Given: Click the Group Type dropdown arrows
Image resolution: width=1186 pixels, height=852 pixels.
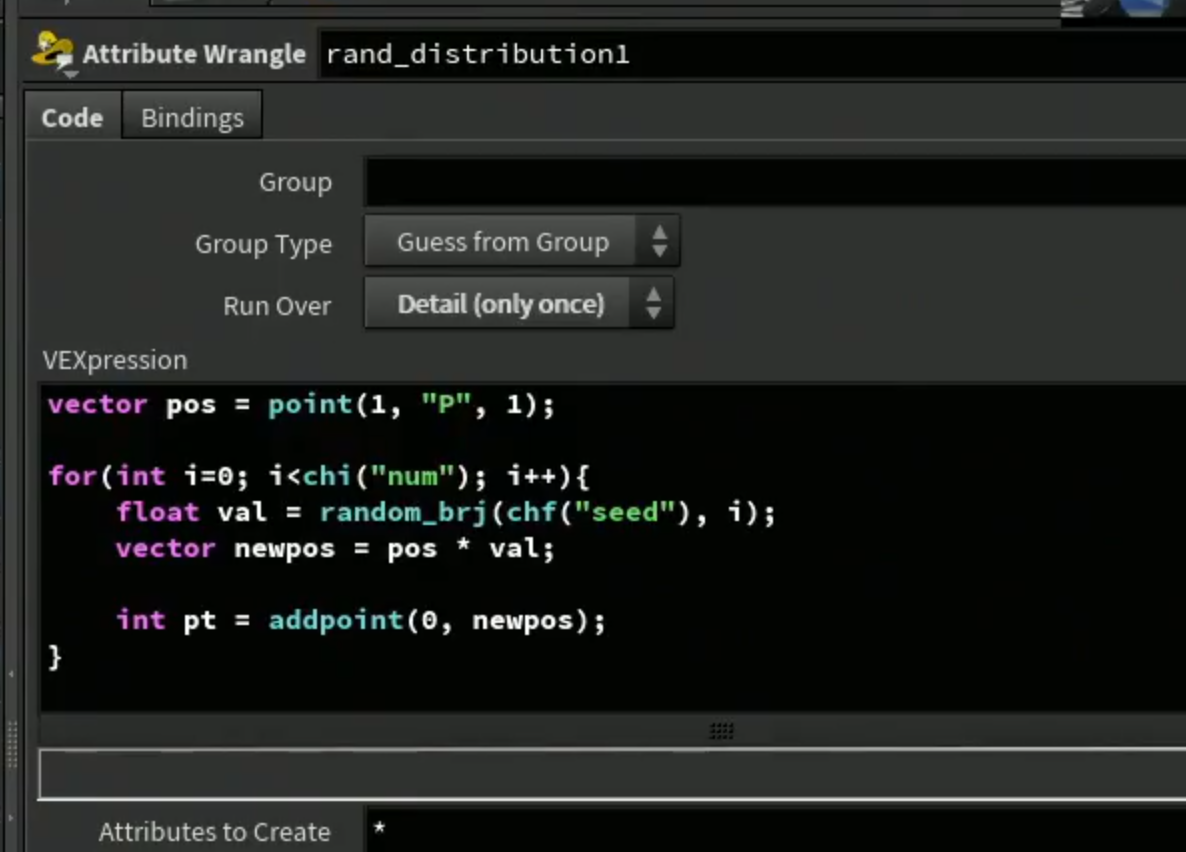Looking at the screenshot, I should point(659,241).
